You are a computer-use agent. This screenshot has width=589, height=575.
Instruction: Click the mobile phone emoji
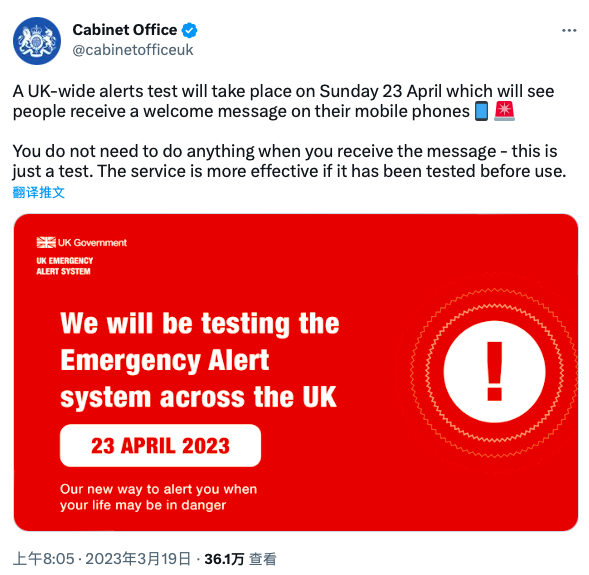click(x=482, y=111)
